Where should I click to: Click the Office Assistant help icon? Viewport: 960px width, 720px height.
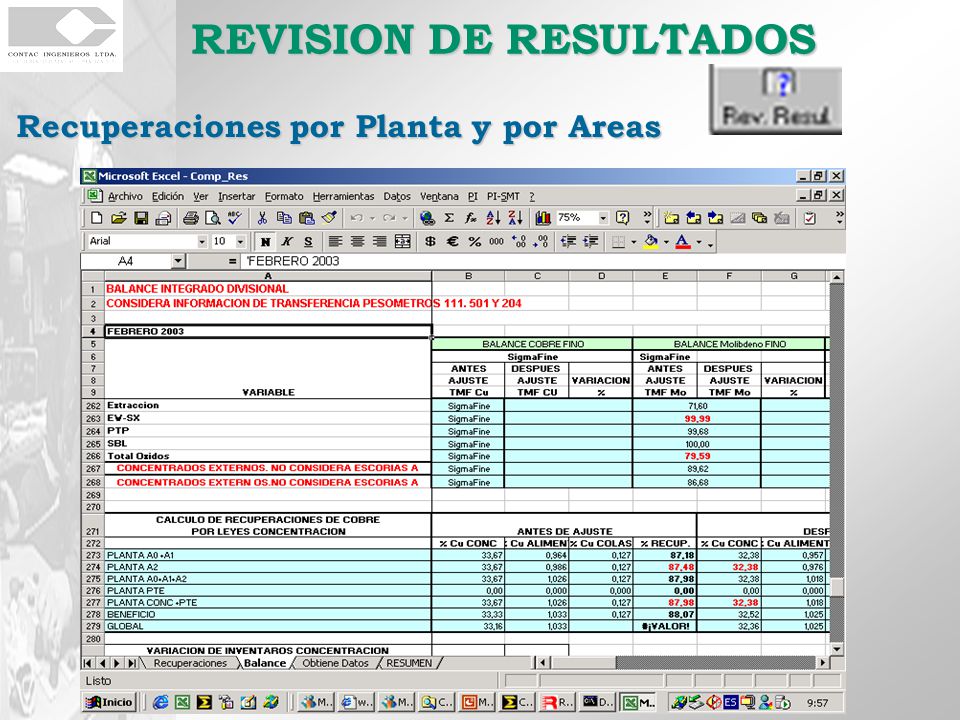coord(623,218)
